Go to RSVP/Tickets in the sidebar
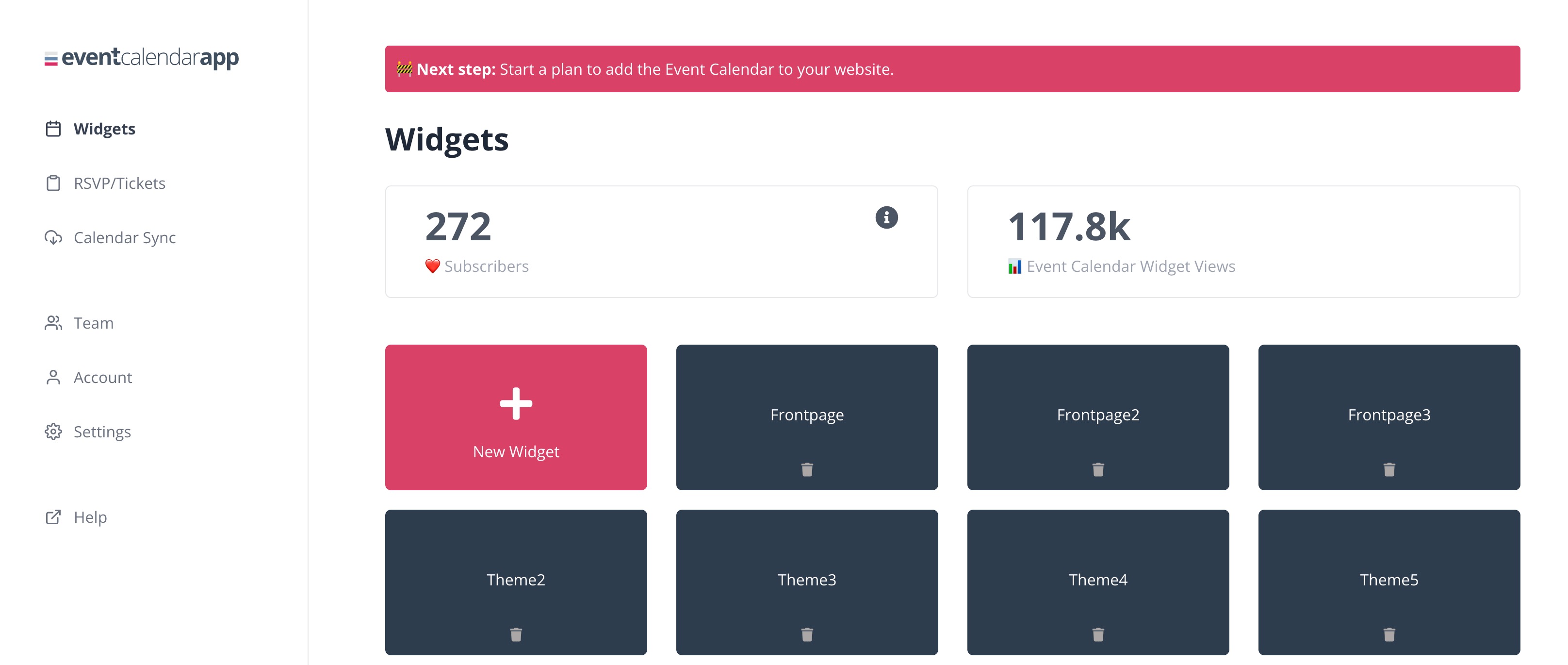Viewport: 1568px width, 665px height. click(105, 183)
